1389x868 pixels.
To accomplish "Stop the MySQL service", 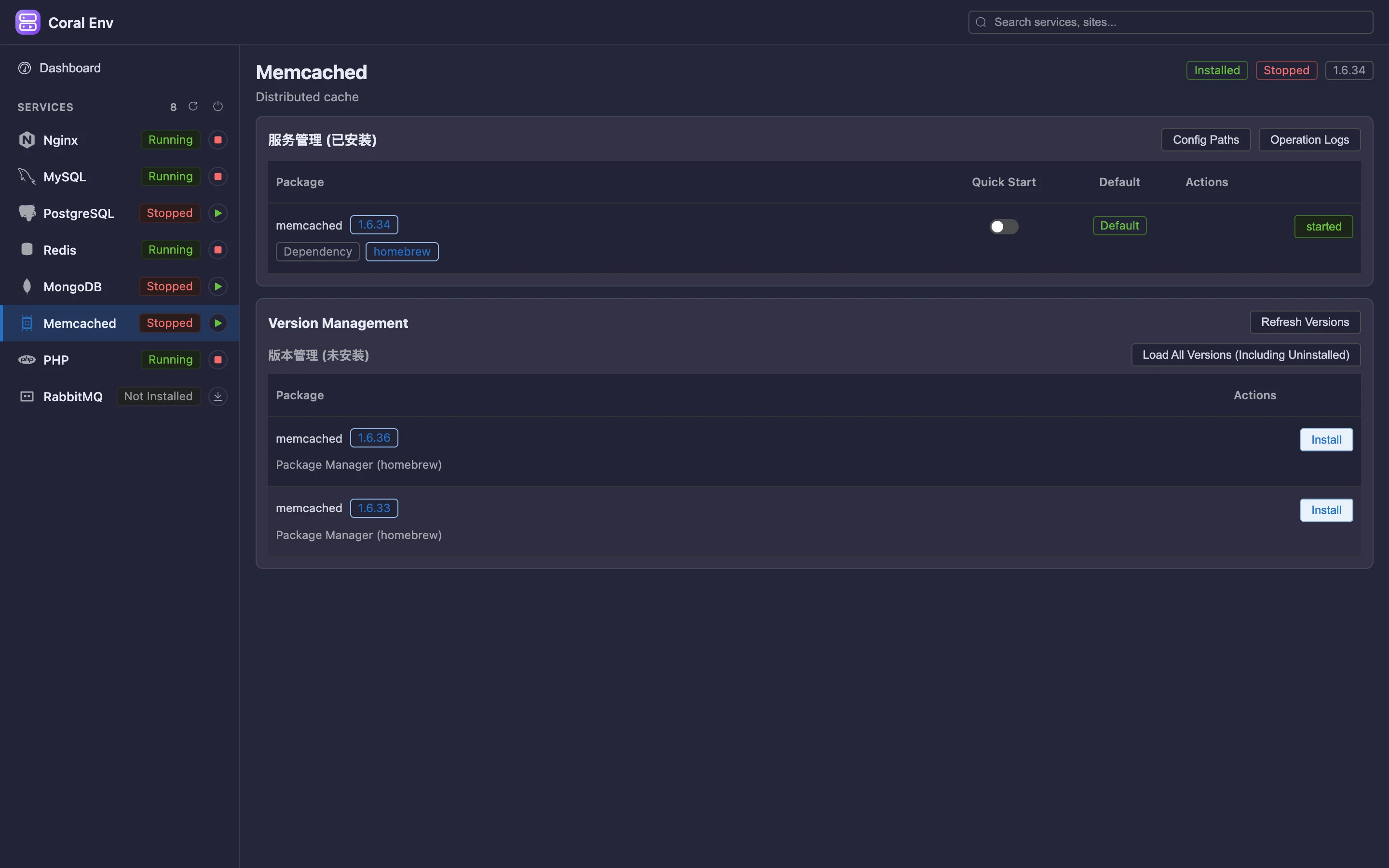I will [x=218, y=177].
